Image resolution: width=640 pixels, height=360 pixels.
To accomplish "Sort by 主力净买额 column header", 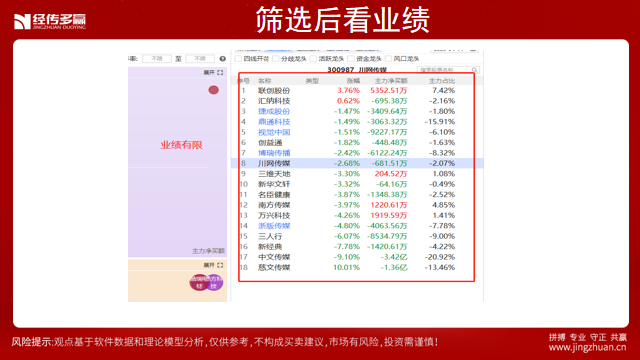I will (391, 81).
